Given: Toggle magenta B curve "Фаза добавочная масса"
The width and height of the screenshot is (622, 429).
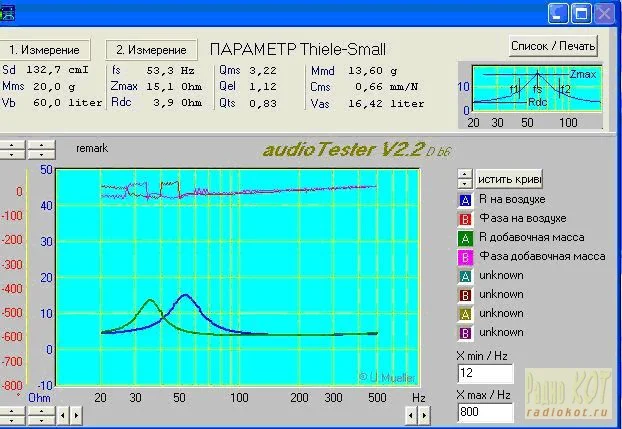Looking at the screenshot, I should click(464, 256).
